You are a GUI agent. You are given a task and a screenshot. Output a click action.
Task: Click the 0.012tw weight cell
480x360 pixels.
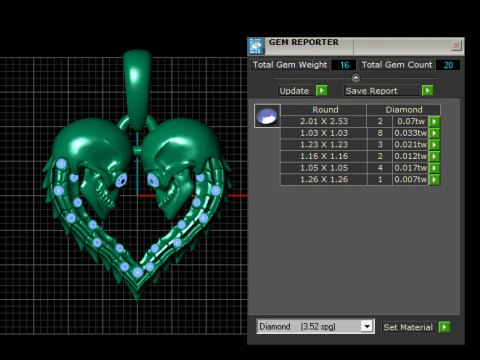(411, 156)
